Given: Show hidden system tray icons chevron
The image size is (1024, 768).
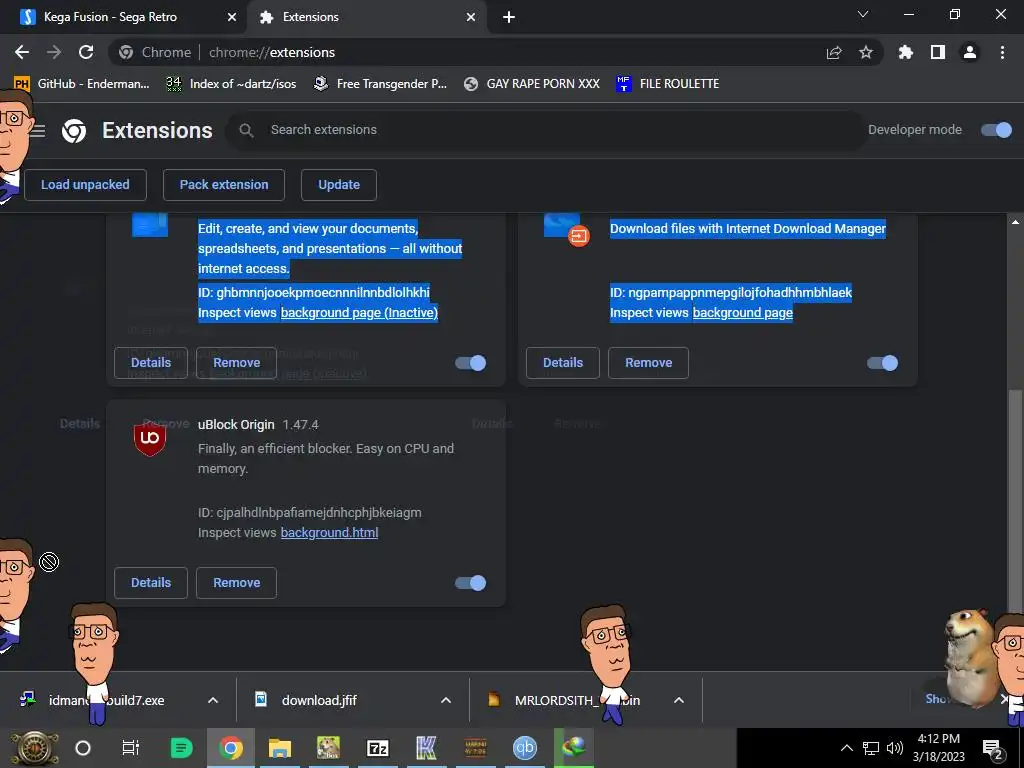Looking at the screenshot, I should [846, 748].
